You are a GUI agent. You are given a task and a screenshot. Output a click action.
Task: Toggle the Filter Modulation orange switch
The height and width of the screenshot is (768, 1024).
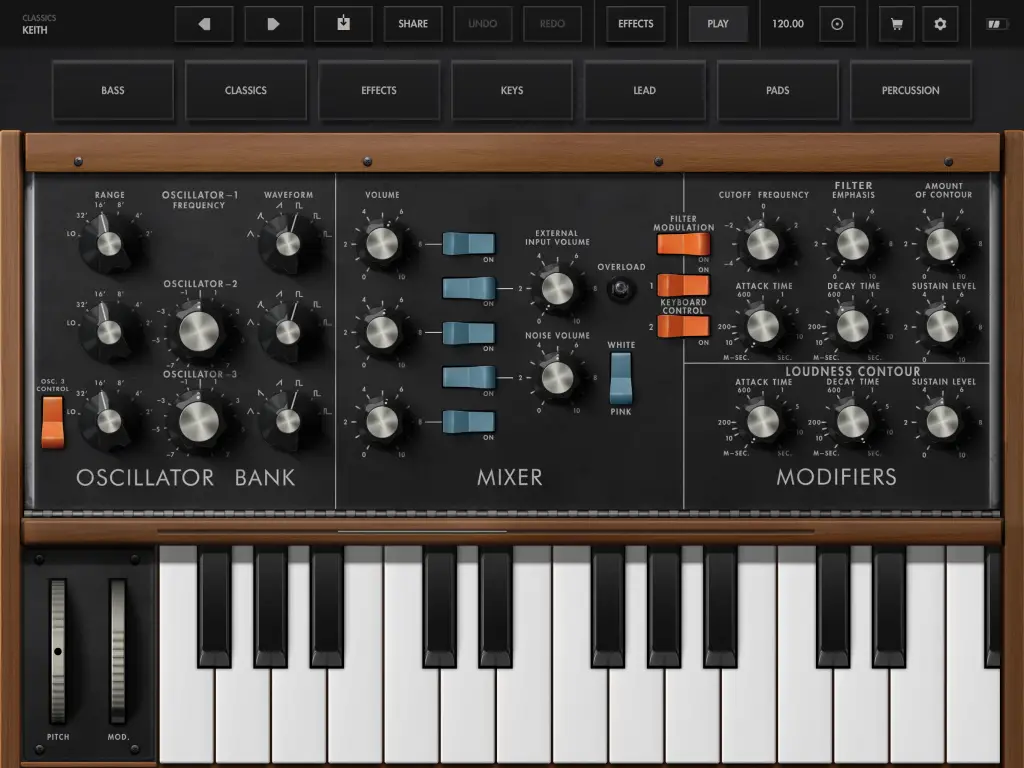click(683, 245)
